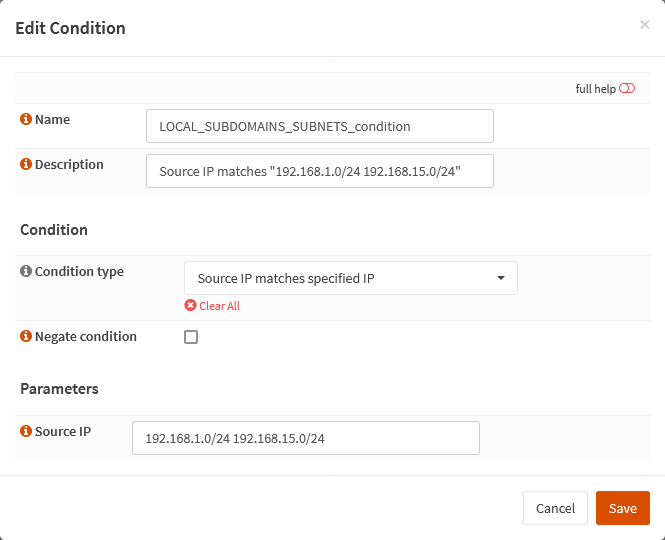Viewport: 665px width, 540px height.
Task: Click the "full help" label text
Action: coord(595,89)
